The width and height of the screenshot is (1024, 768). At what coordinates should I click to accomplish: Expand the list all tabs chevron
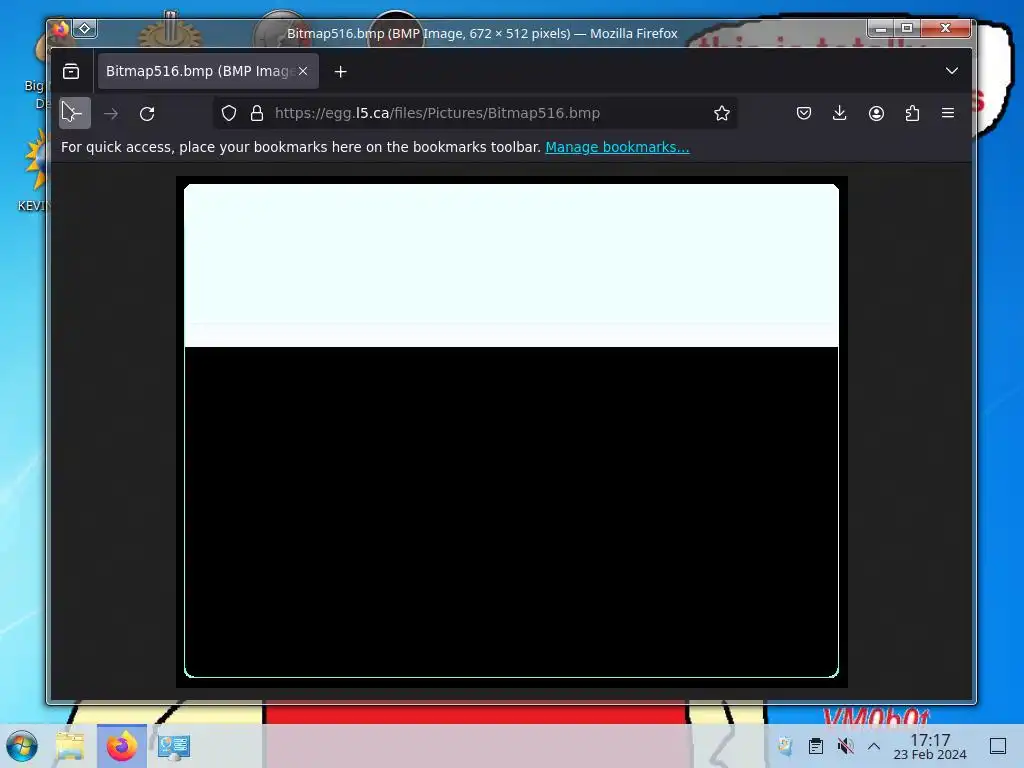click(x=952, y=71)
